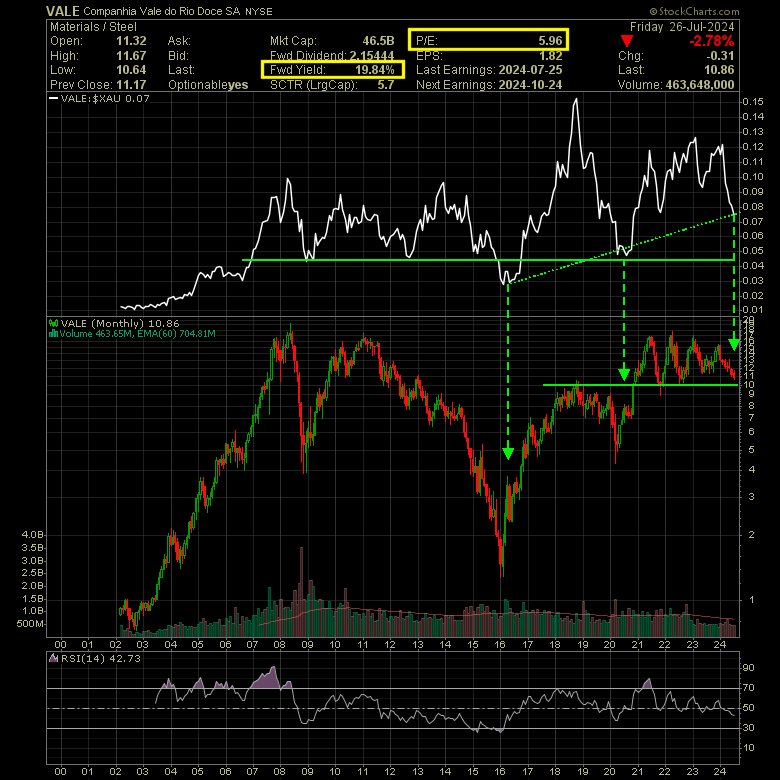Click the candlestick icon beside VALE (Monthly)
Image resolution: width=780 pixels, height=780 pixels.
(x=54, y=323)
